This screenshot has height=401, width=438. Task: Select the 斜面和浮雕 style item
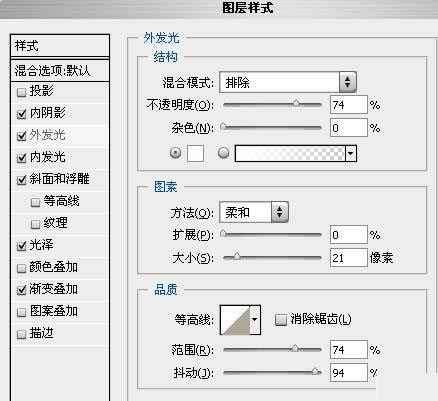point(60,179)
